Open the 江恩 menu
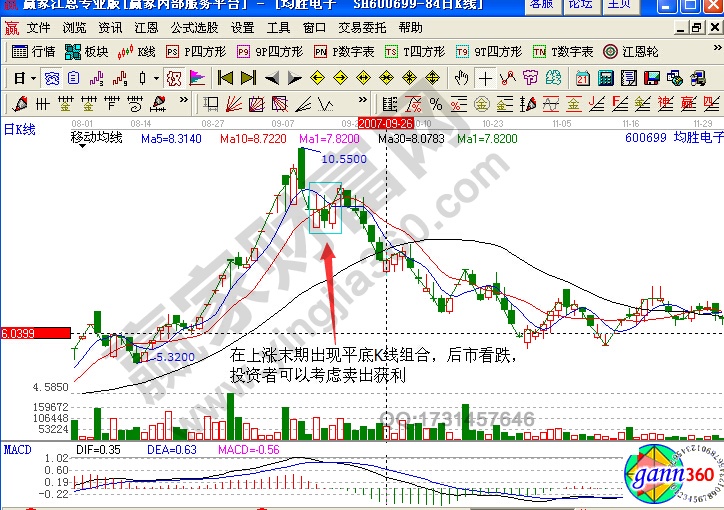This screenshot has height=510, width=724. (146, 28)
